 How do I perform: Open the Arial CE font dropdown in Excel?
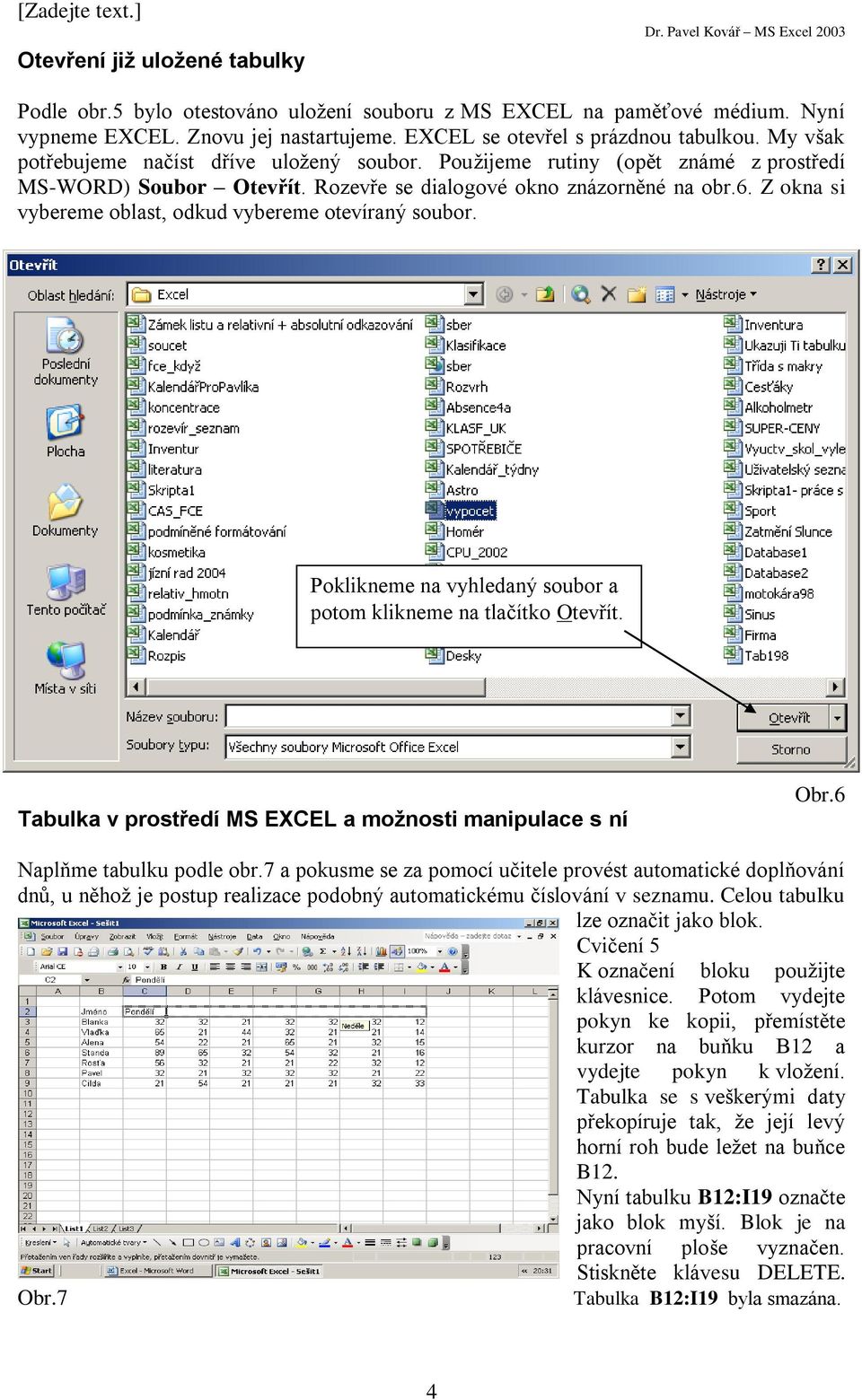click(x=119, y=967)
